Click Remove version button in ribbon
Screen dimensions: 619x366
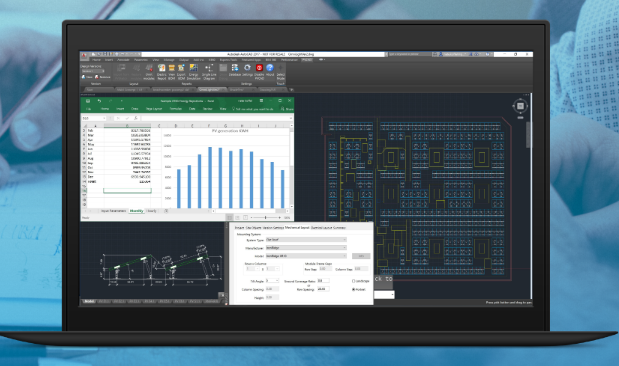(103, 77)
